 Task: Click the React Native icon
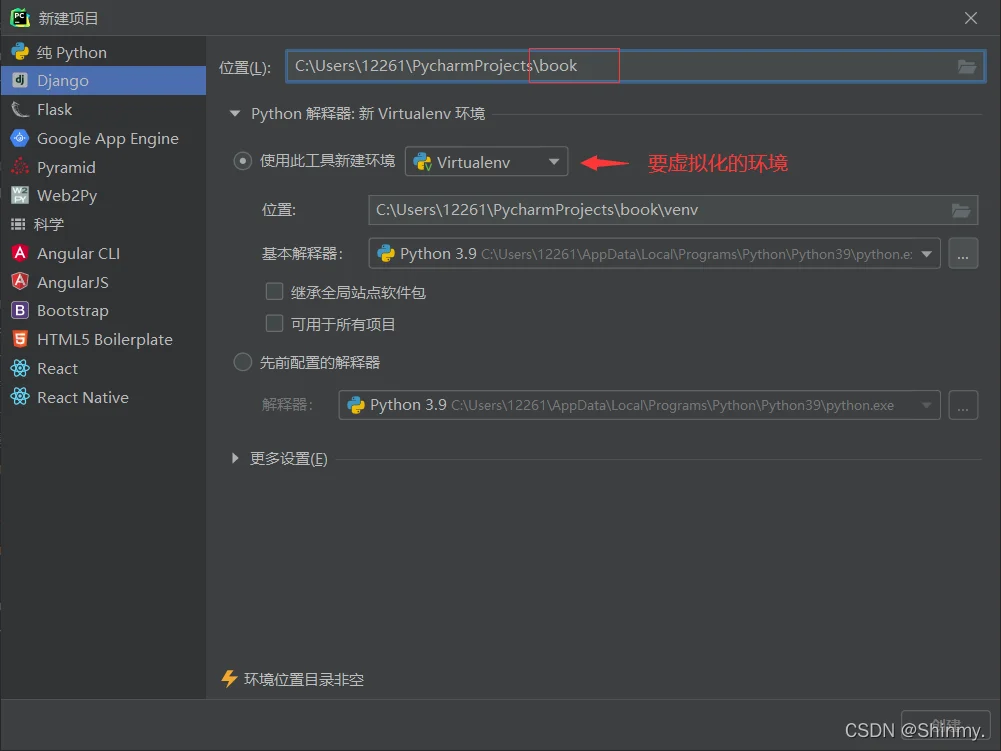(x=20, y=397)
